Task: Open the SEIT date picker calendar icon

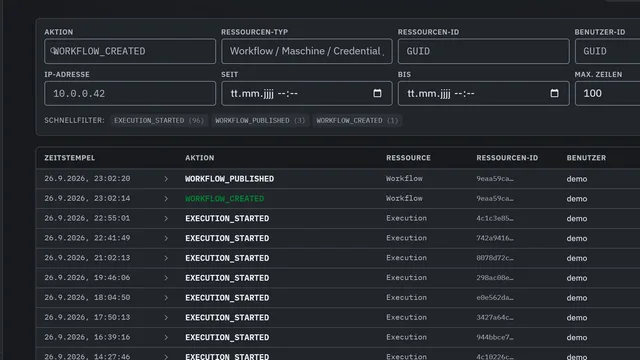Action: tap(377, 93)
